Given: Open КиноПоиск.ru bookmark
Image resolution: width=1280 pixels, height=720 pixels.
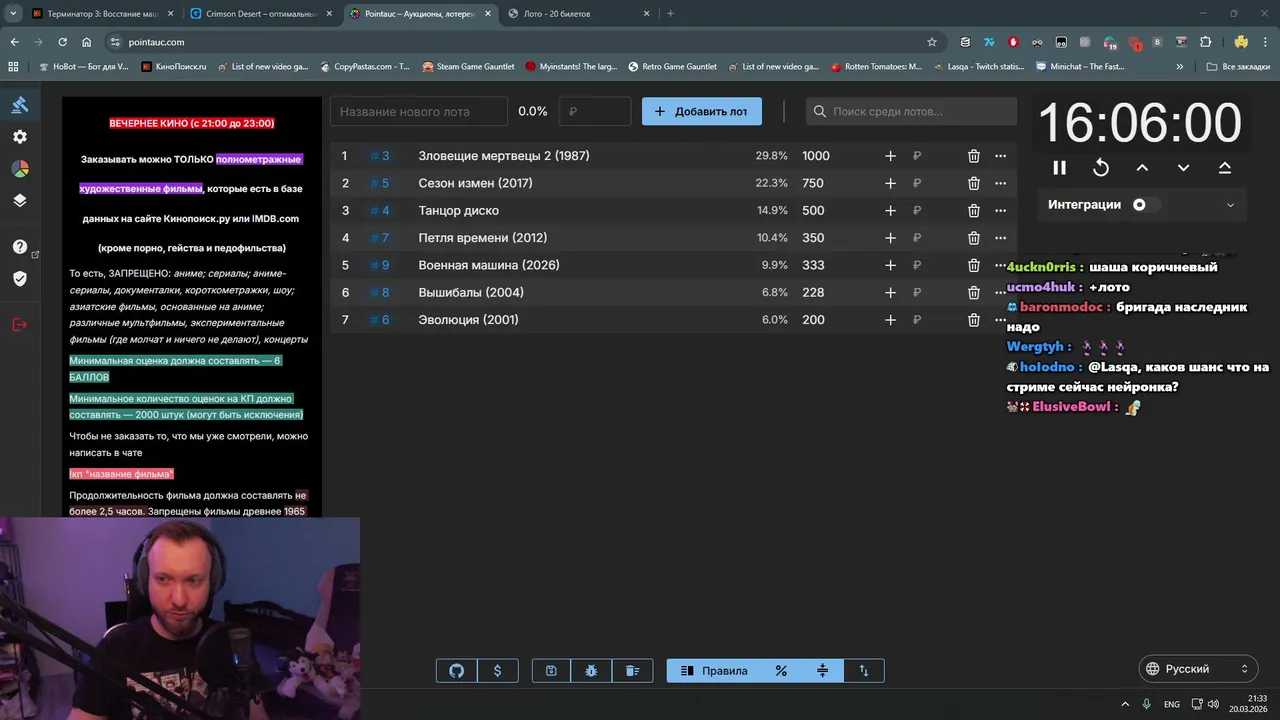Looking at the screenshot, I should (x=174, y=67).
